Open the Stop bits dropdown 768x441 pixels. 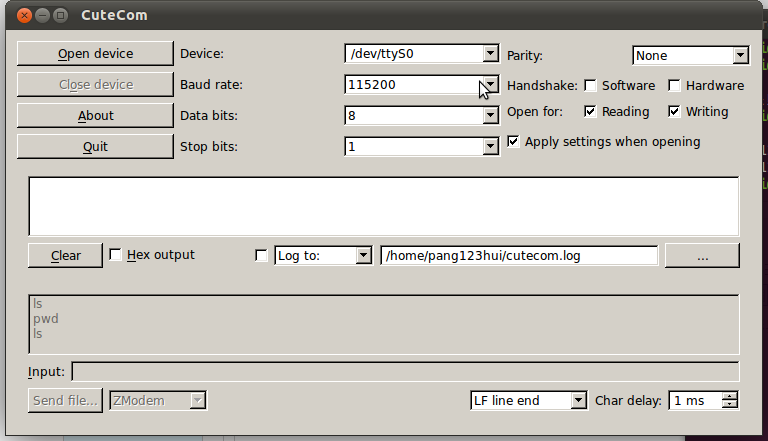click(490, 147)
